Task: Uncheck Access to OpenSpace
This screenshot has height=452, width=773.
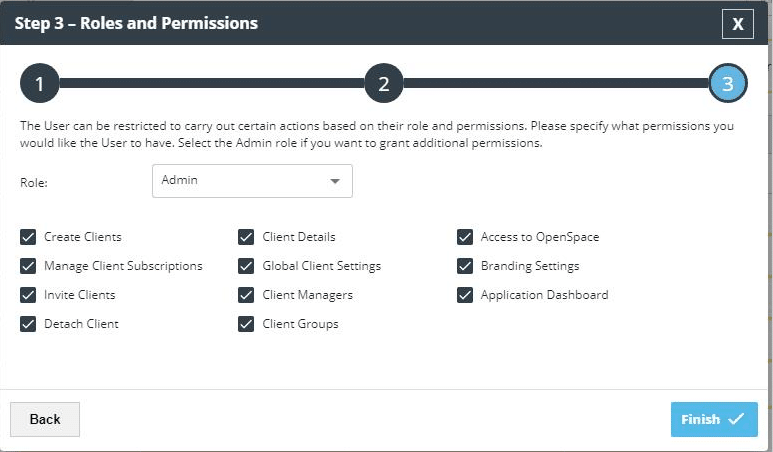Action: point(464,237)
